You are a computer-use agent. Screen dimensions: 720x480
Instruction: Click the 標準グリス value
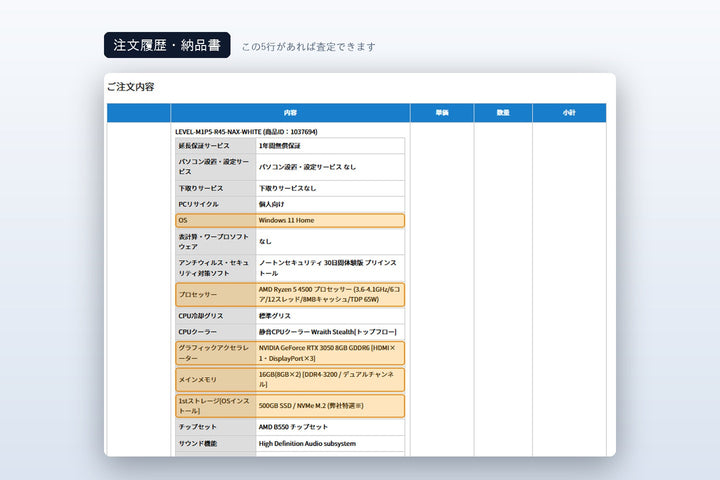click(275, 316)
